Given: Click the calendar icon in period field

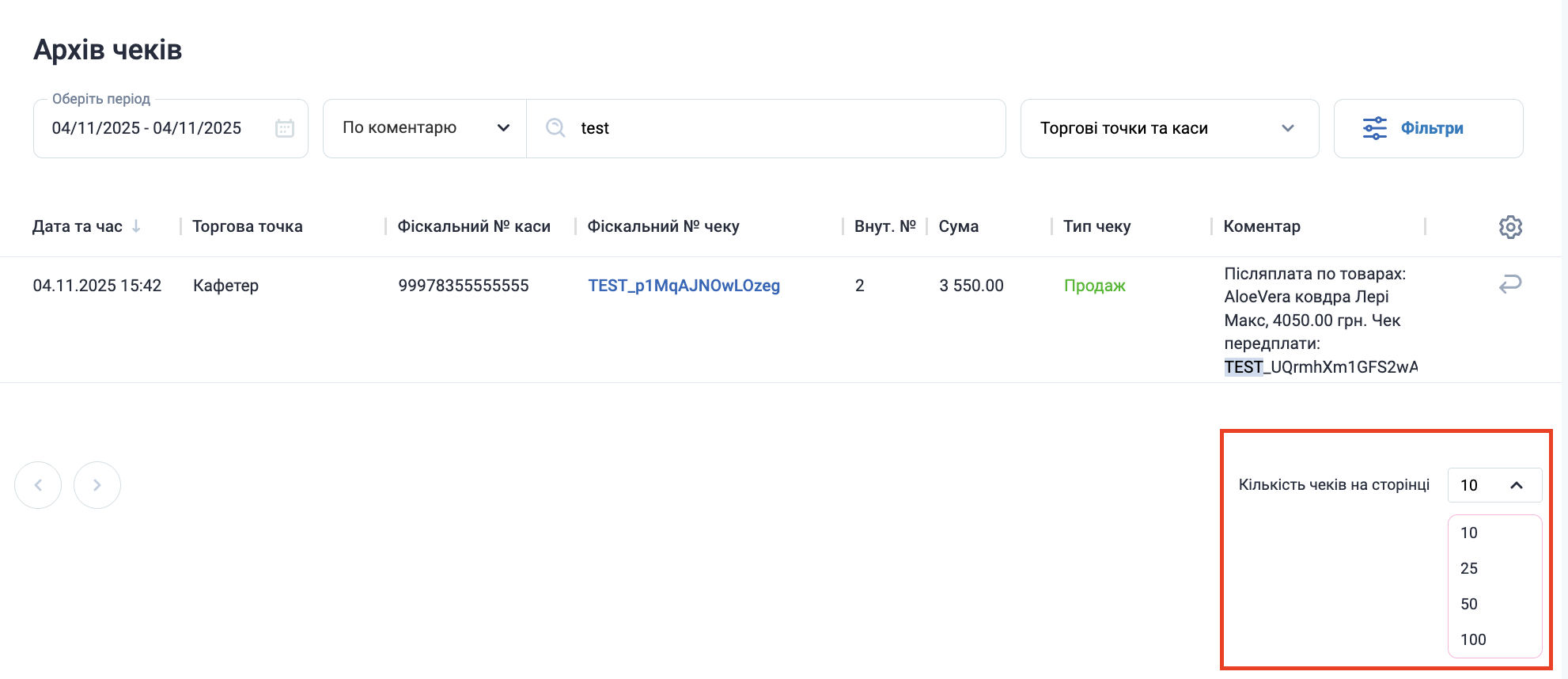Looking at the screenshot, I should click(x=285, y=128).
